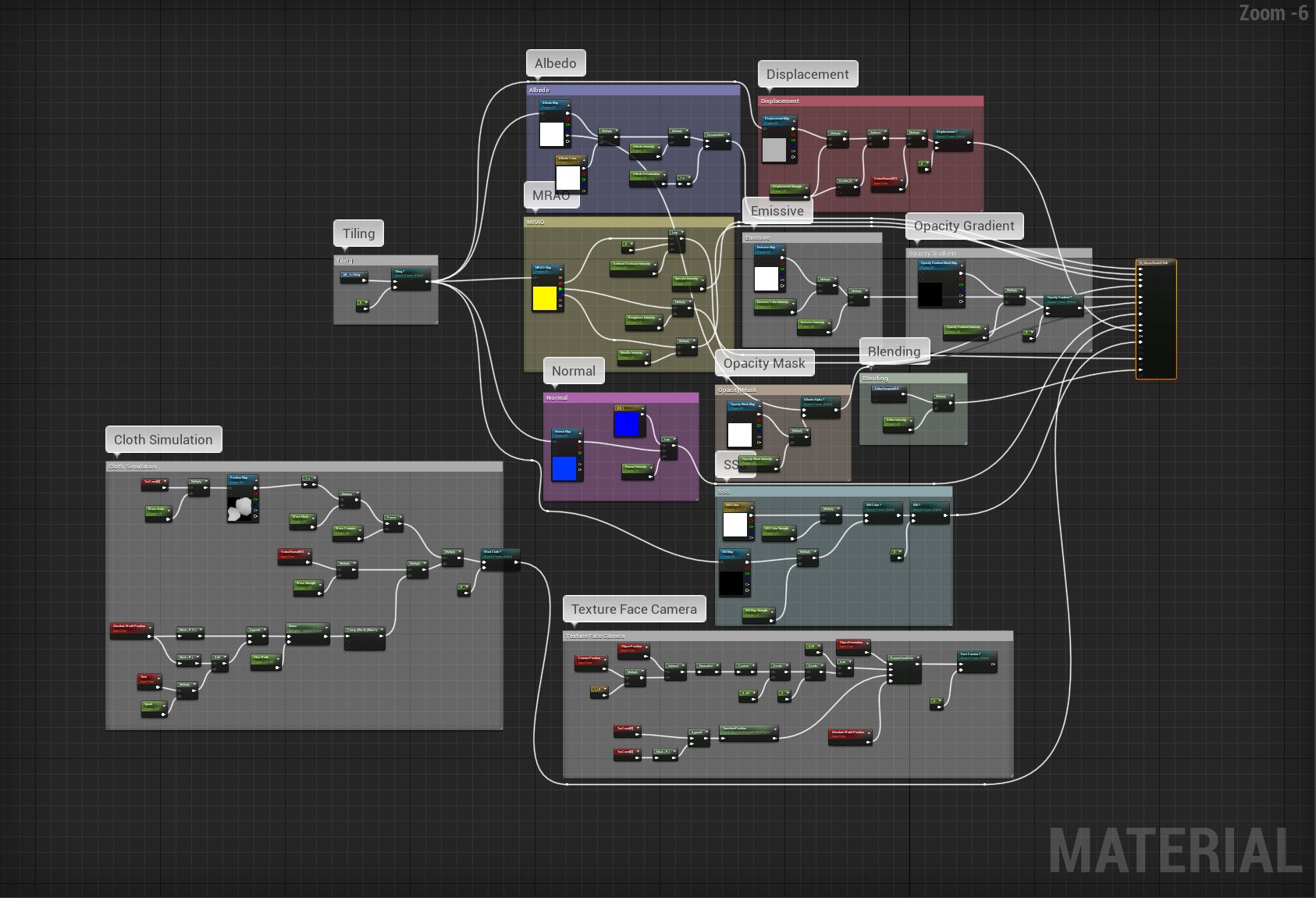
Task: Collapse the Normal Map node preview arrow
Action: click(580, 433)
